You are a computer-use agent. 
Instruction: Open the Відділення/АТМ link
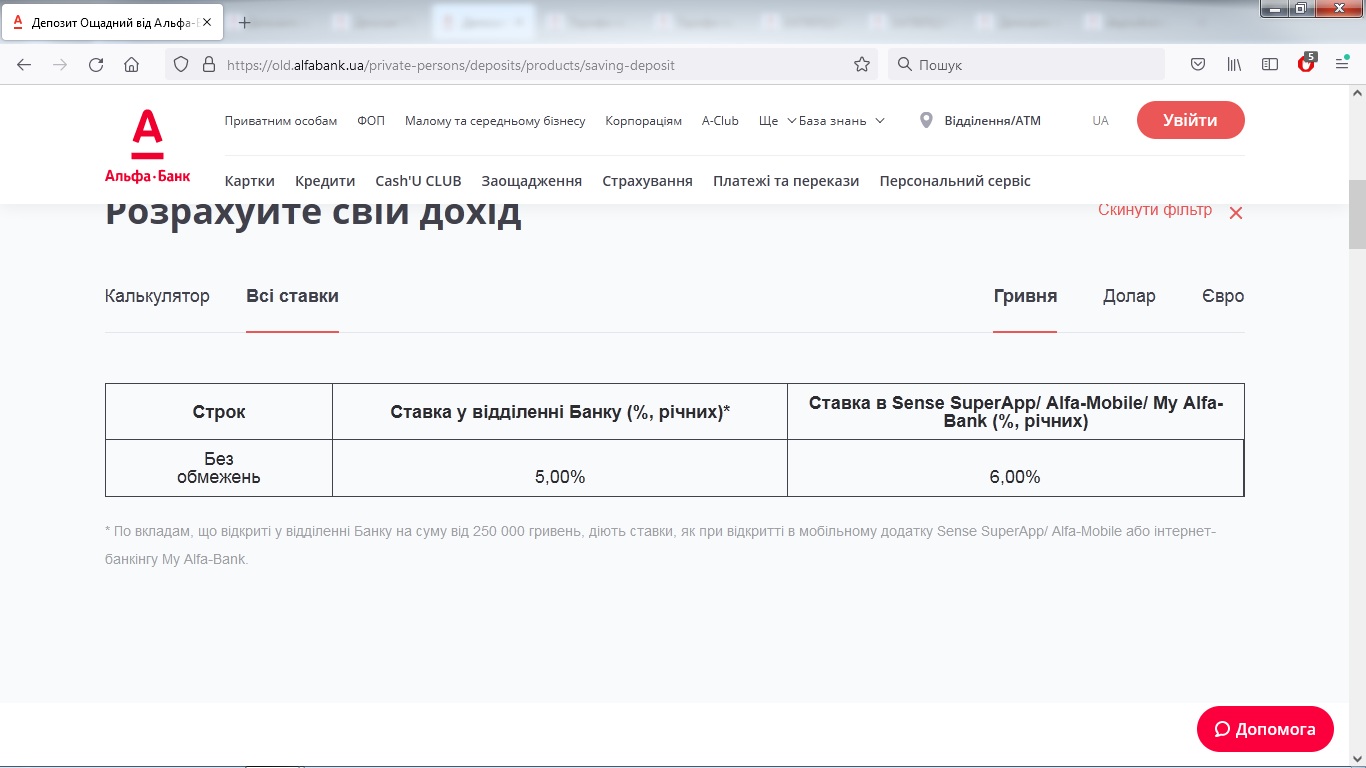993,121
